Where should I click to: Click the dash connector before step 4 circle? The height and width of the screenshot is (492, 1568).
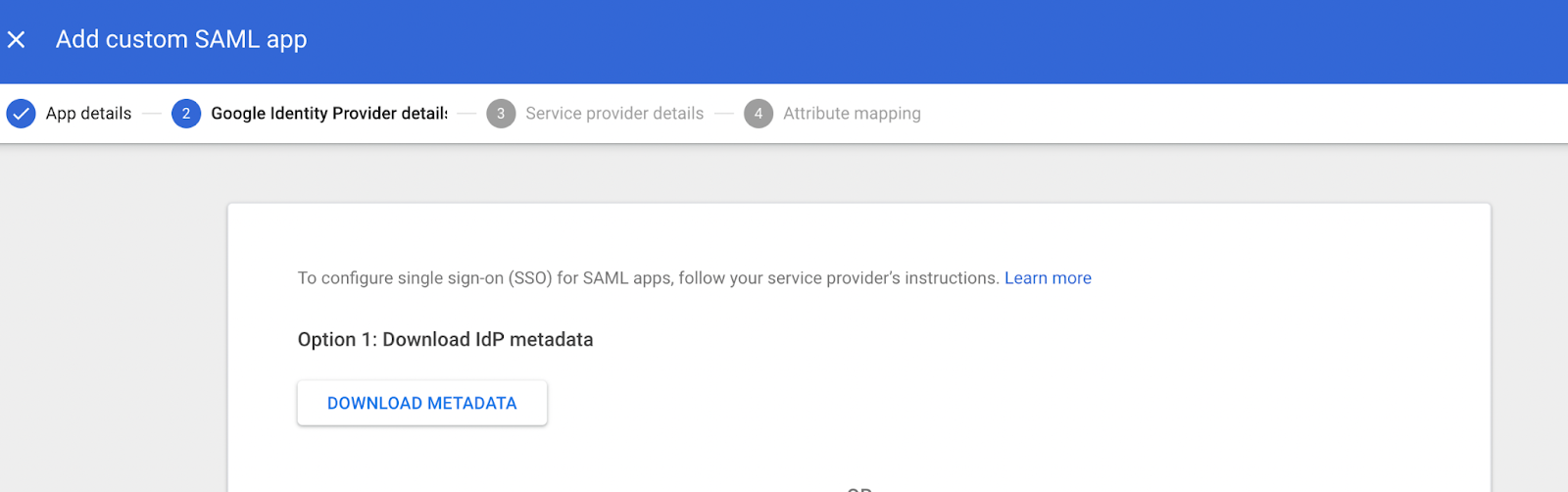[724, 114]
